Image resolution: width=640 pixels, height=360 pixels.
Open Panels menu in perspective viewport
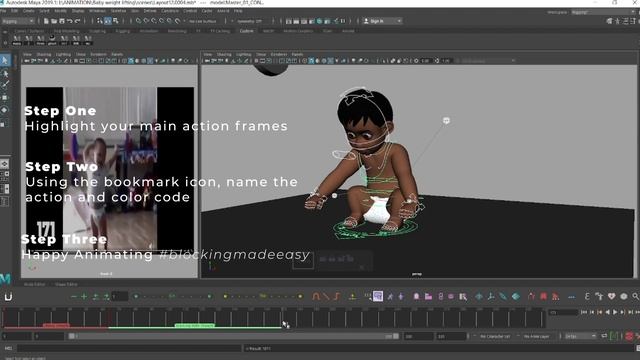297,54
